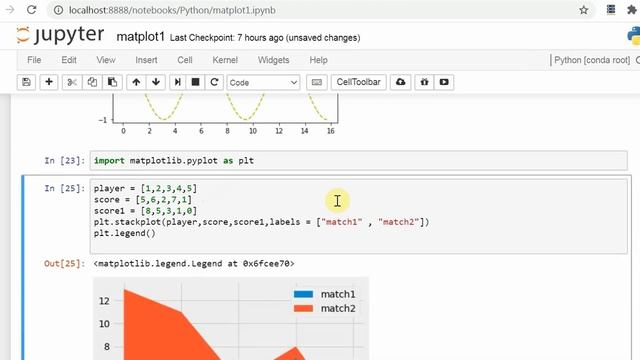
Task: Open the File menu
Action: coord(34,60)
